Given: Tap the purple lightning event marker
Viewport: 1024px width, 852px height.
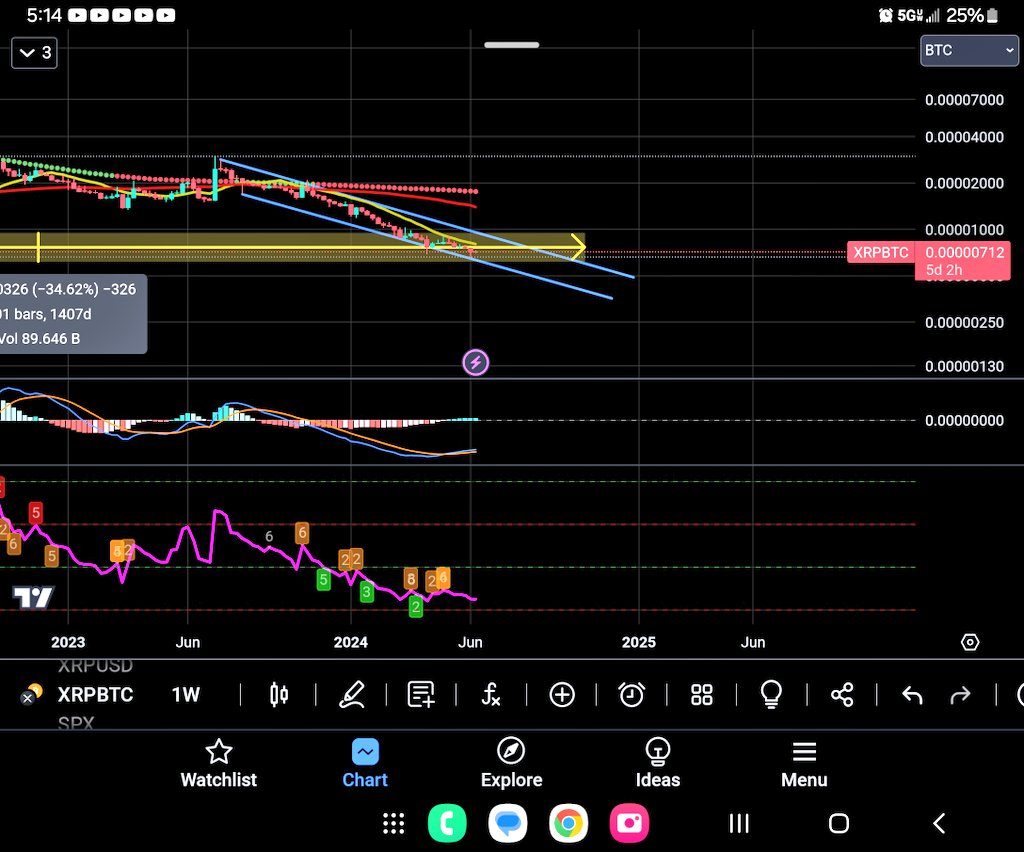Looking at the screenshot, I should click(475, 362).
